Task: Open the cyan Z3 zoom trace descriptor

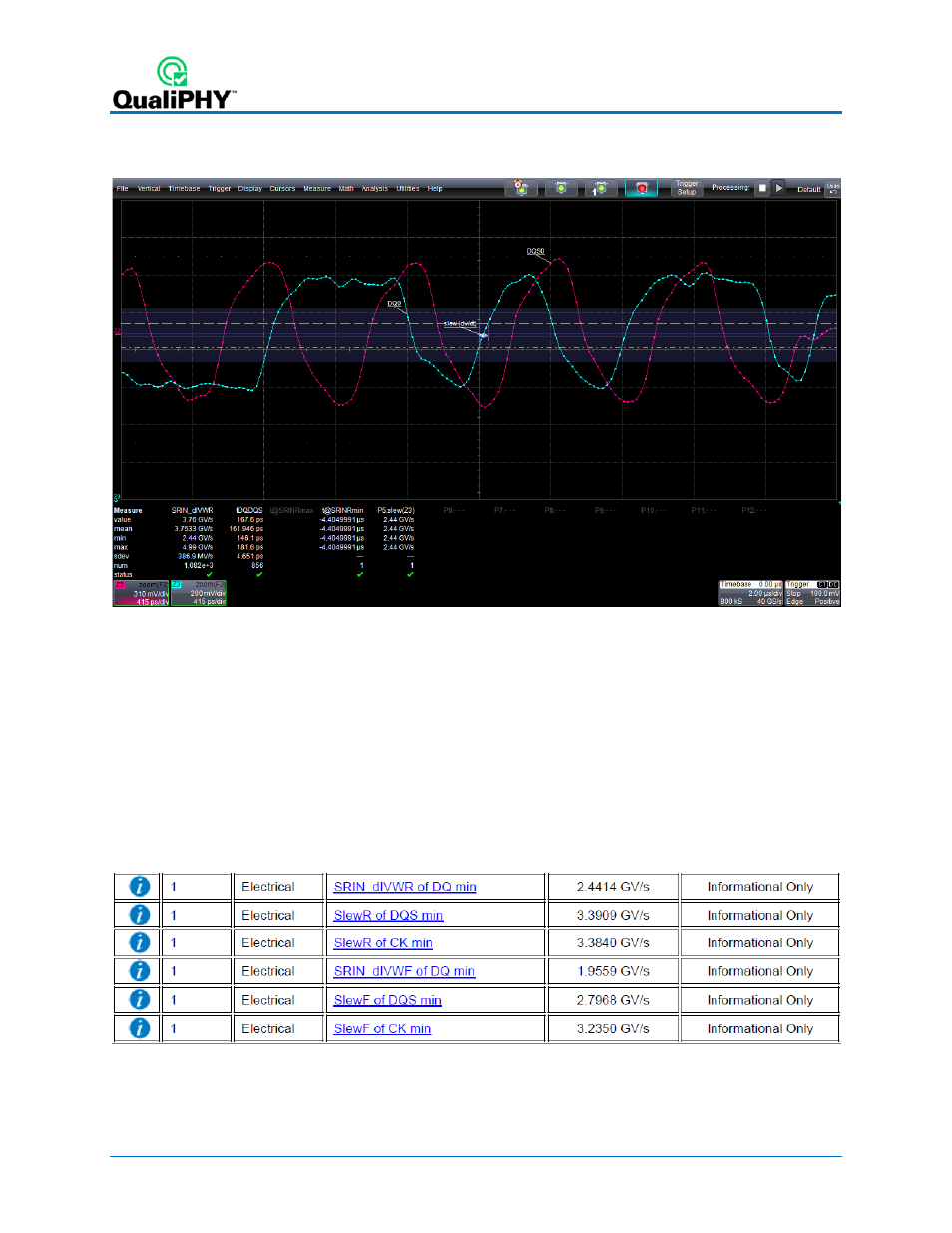Action: pos(199,593)
